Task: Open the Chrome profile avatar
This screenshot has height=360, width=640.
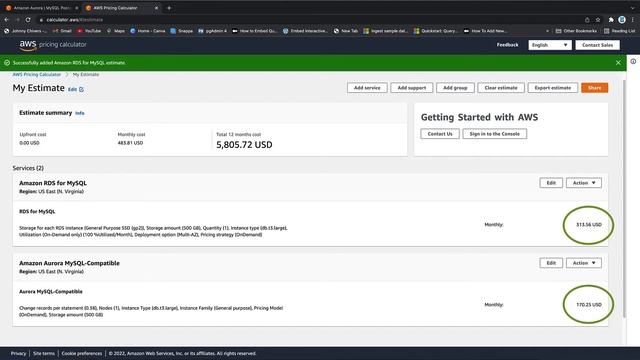Action: coord(622,20)
